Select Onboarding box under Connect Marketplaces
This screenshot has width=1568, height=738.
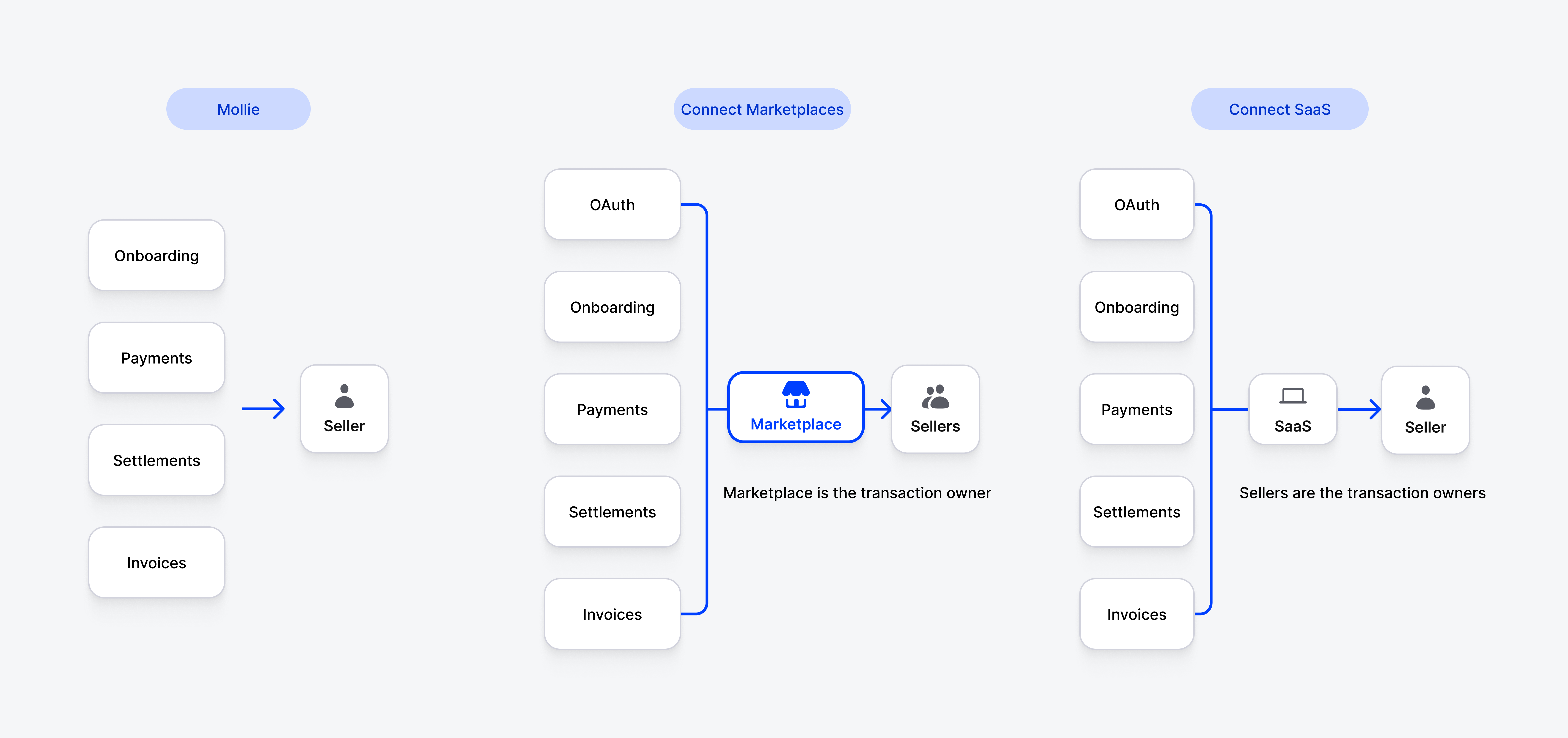(612, 307)
